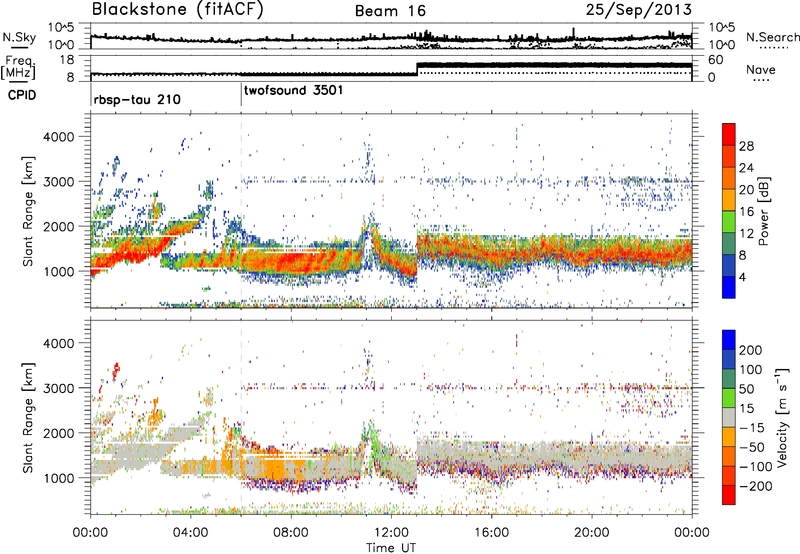This screenshot has width=800, height=554.
Task: Click the 'twofsound 3501' CPID marker
Action: pos(293,91)
